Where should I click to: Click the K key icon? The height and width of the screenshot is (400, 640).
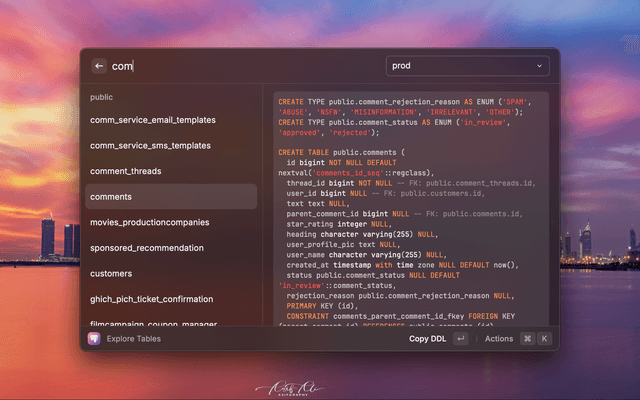point(544,339)
